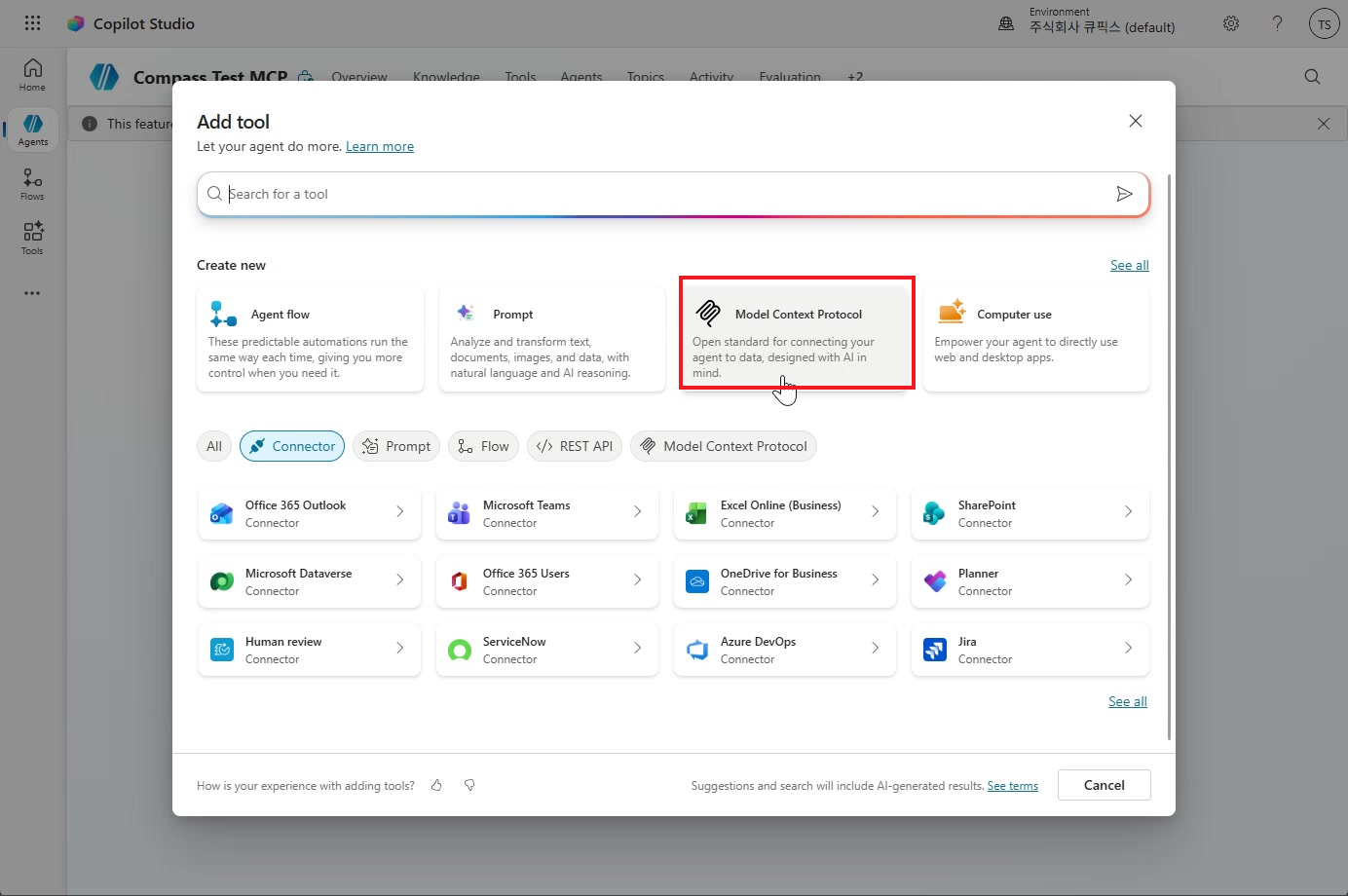Filter tools by Flow chip
1348x896 pixels.
pyautogui.click(x=483, y=446)
